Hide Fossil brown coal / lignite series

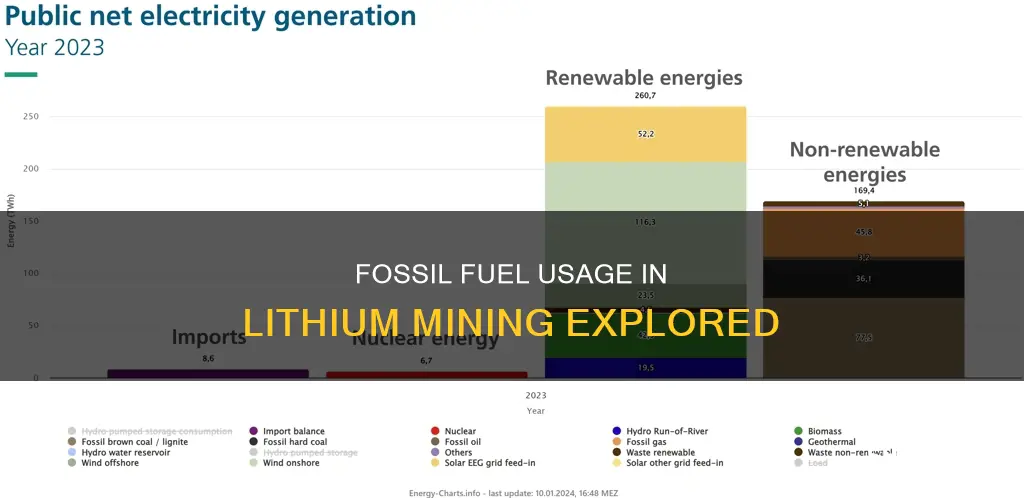(127, 442)
